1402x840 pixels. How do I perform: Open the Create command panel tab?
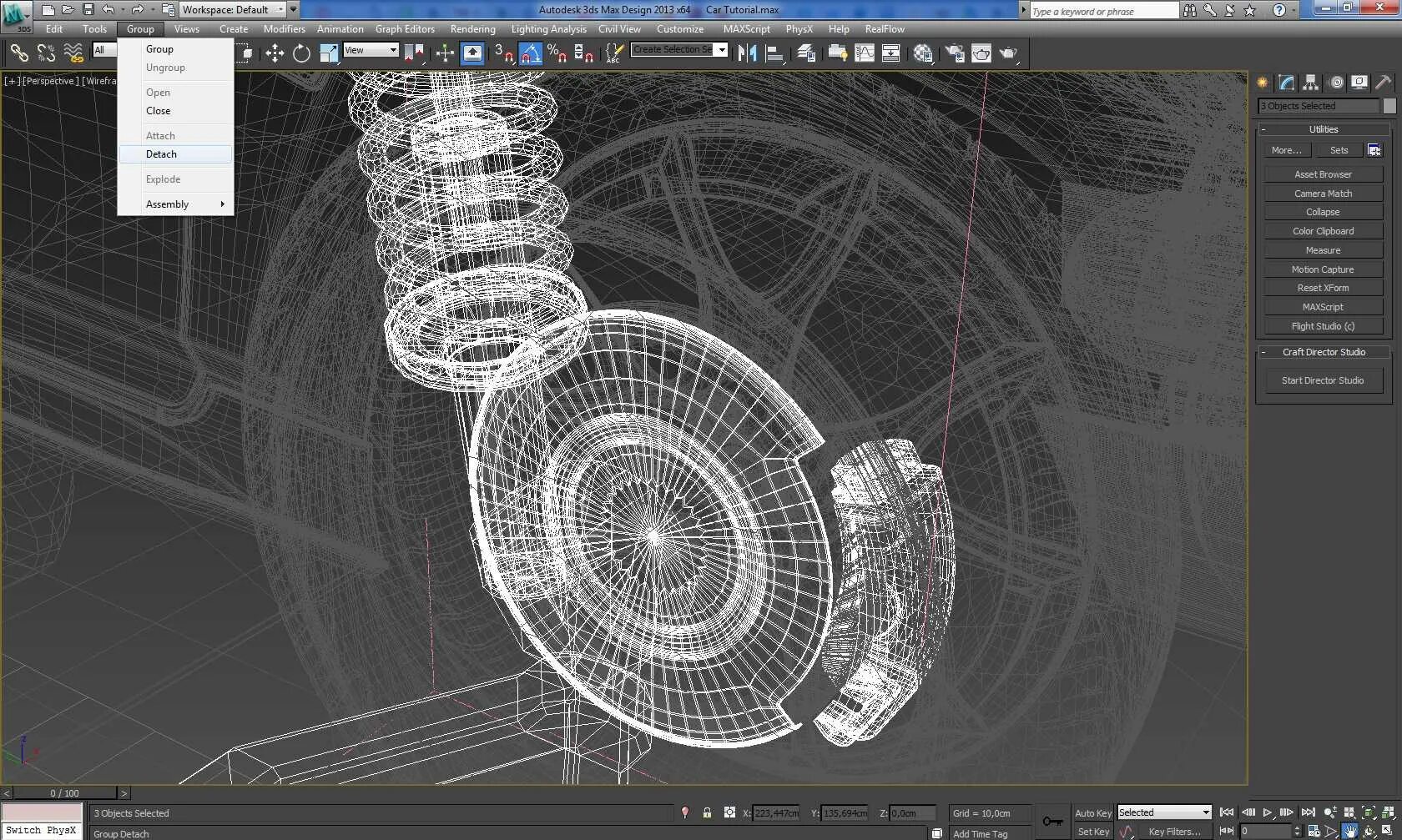point(1263,82)
